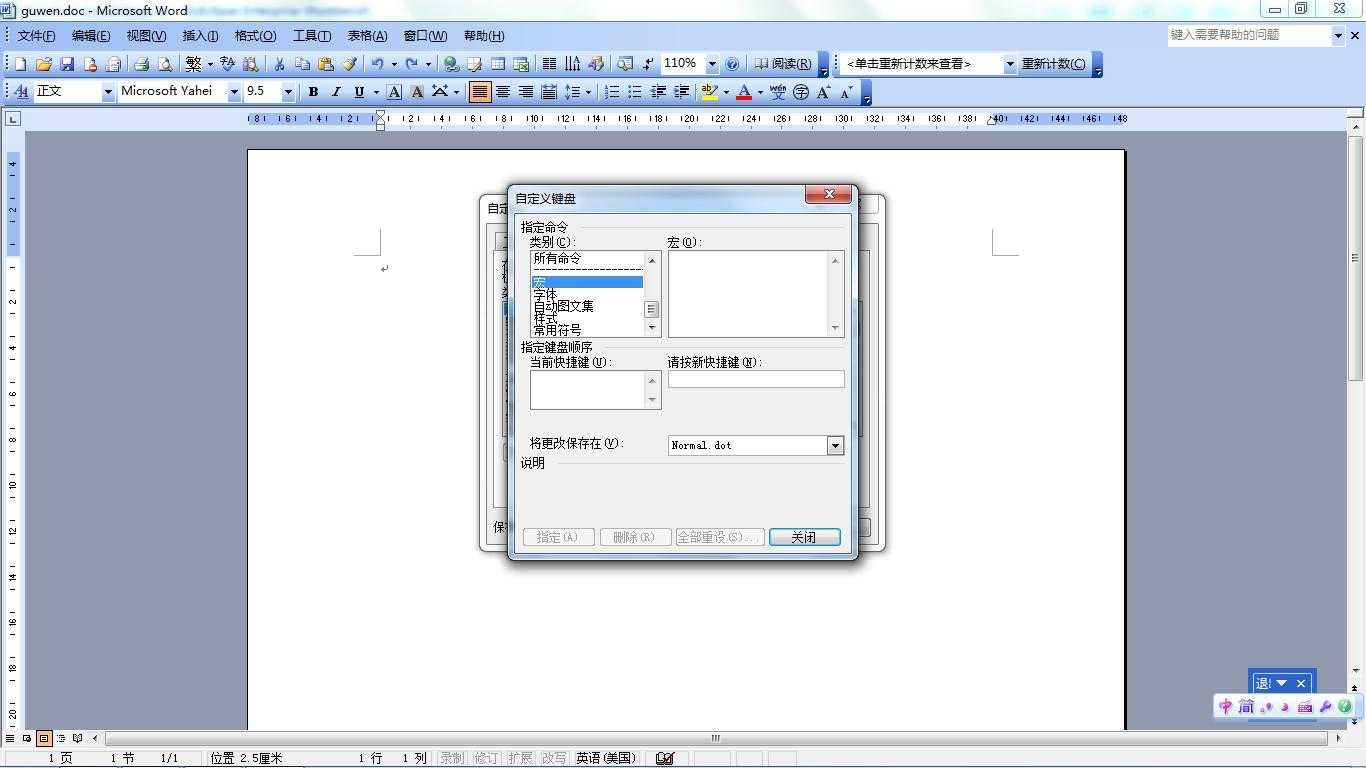1366x768 pixels.
Task: Open the Normal.dot save-in dropdown
Action: 835,445
